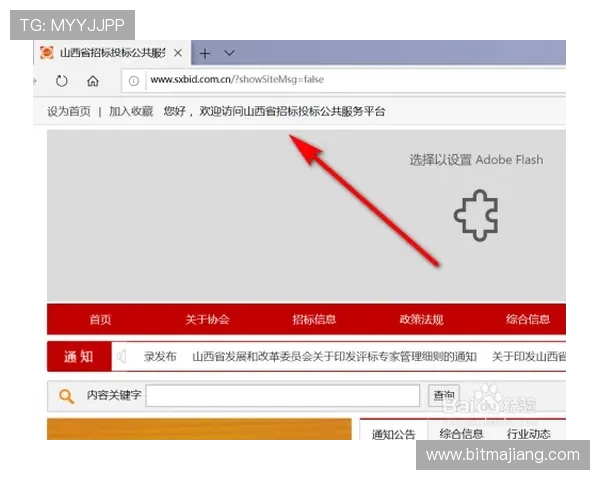Screen dimensions: 600x480
Task: Click the orange magnifier search icon
Action: [67, 396]
